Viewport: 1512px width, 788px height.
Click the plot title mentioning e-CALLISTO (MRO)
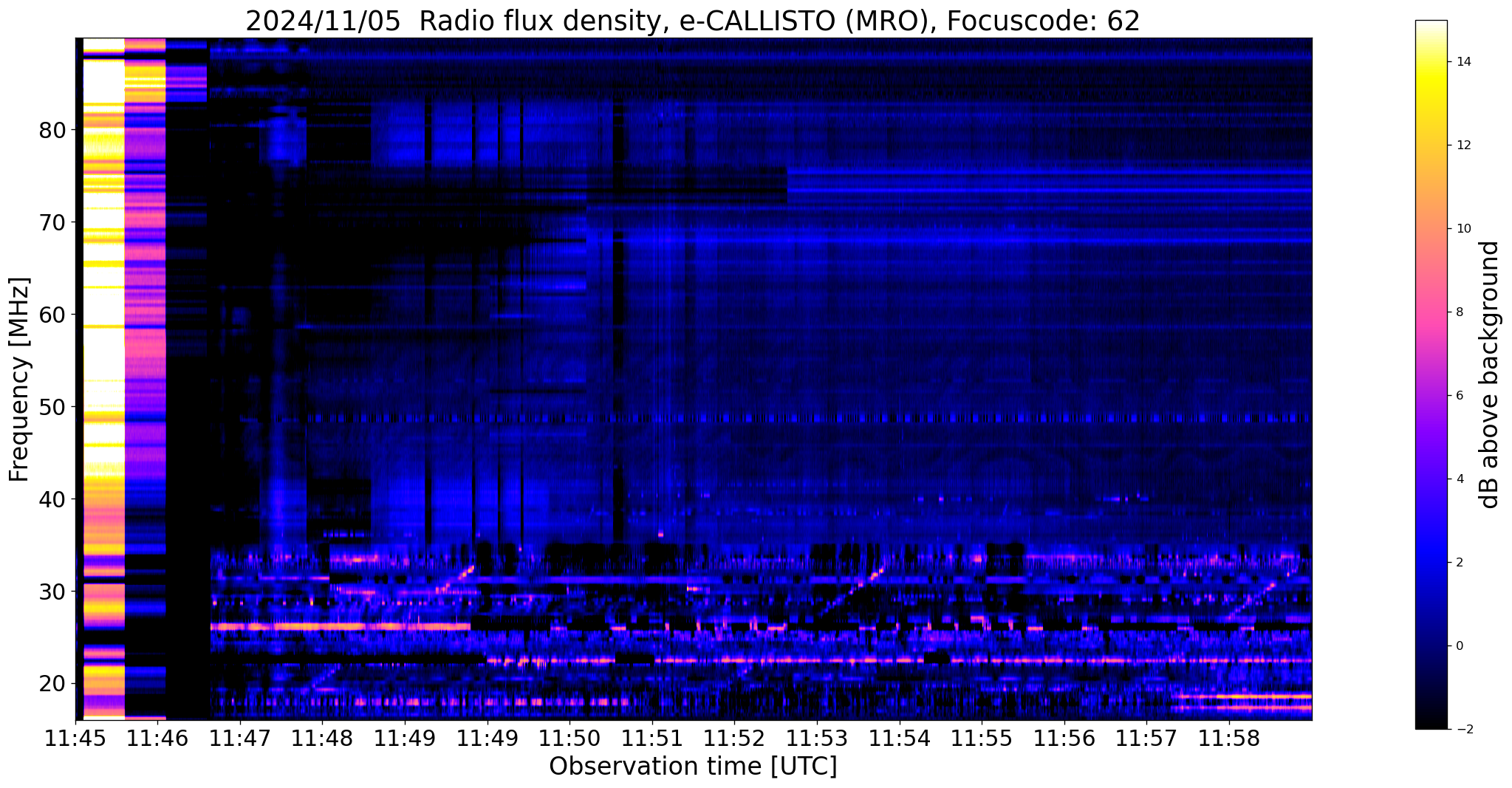point(693,21)
